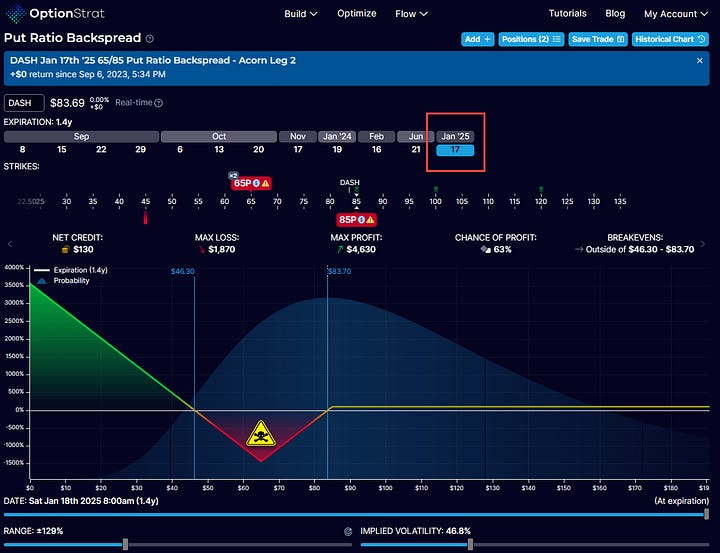720x553 pixels.
Task: Click the date slider handle at expiration
Action: pos(706,514)
